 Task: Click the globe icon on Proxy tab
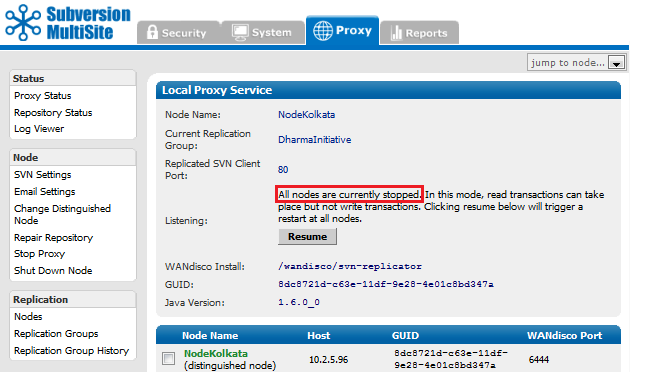[323, 31]
